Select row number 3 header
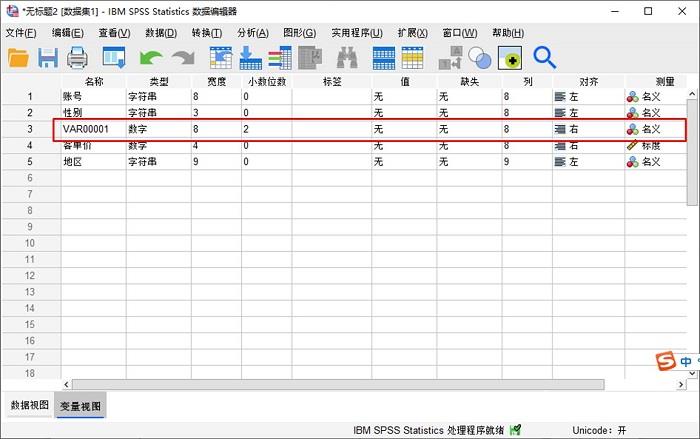 pyautogui.click(x=30, y=129)
